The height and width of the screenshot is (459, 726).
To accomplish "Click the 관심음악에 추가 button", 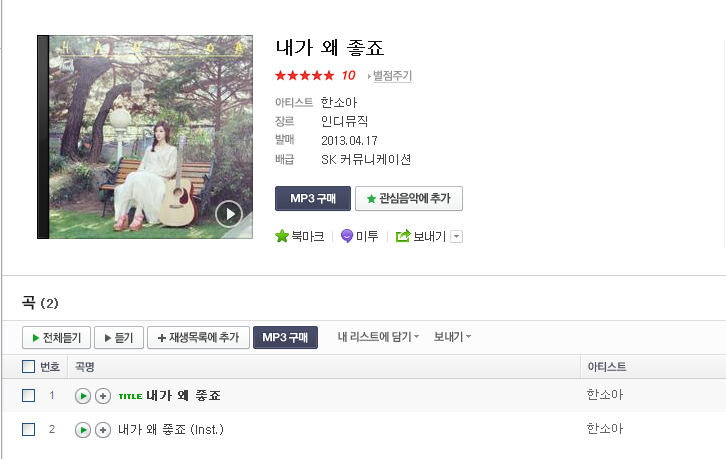I will coord(409,199).
